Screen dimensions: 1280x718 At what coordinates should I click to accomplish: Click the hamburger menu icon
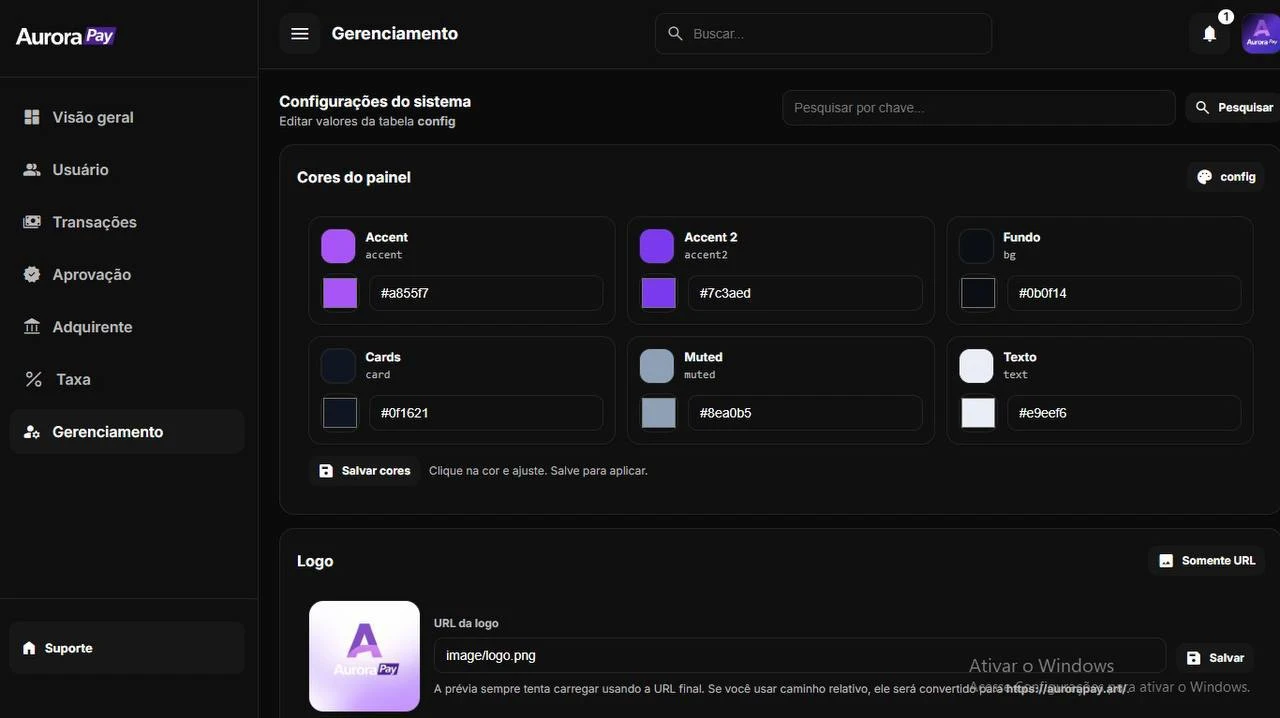(299, 34)
